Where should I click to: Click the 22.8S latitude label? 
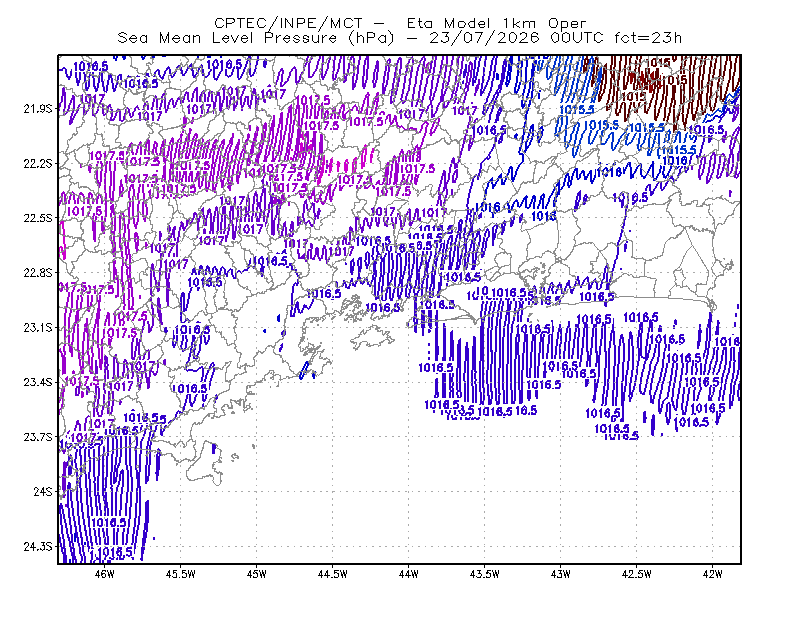[38, 273]
